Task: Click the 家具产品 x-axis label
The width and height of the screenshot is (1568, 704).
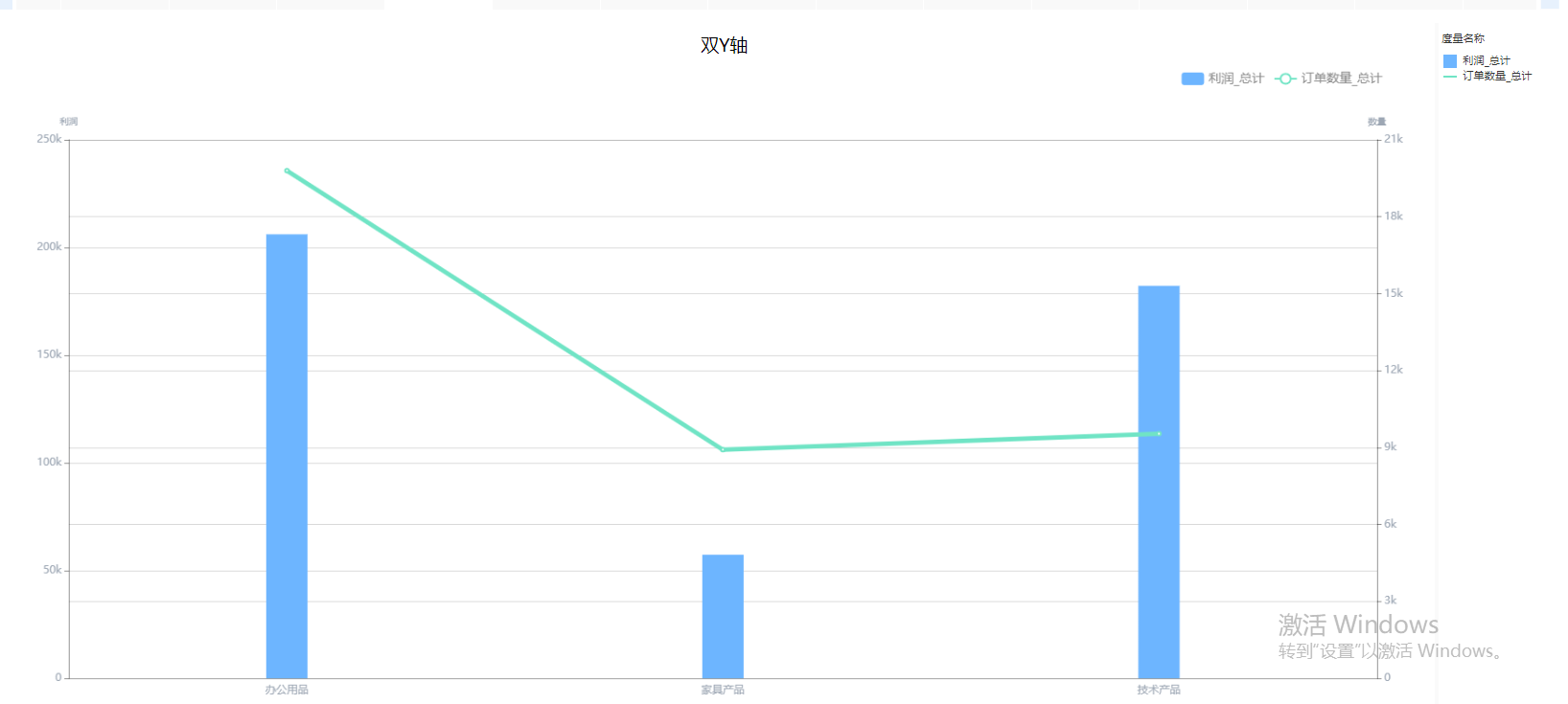Action: pos(723,690)
